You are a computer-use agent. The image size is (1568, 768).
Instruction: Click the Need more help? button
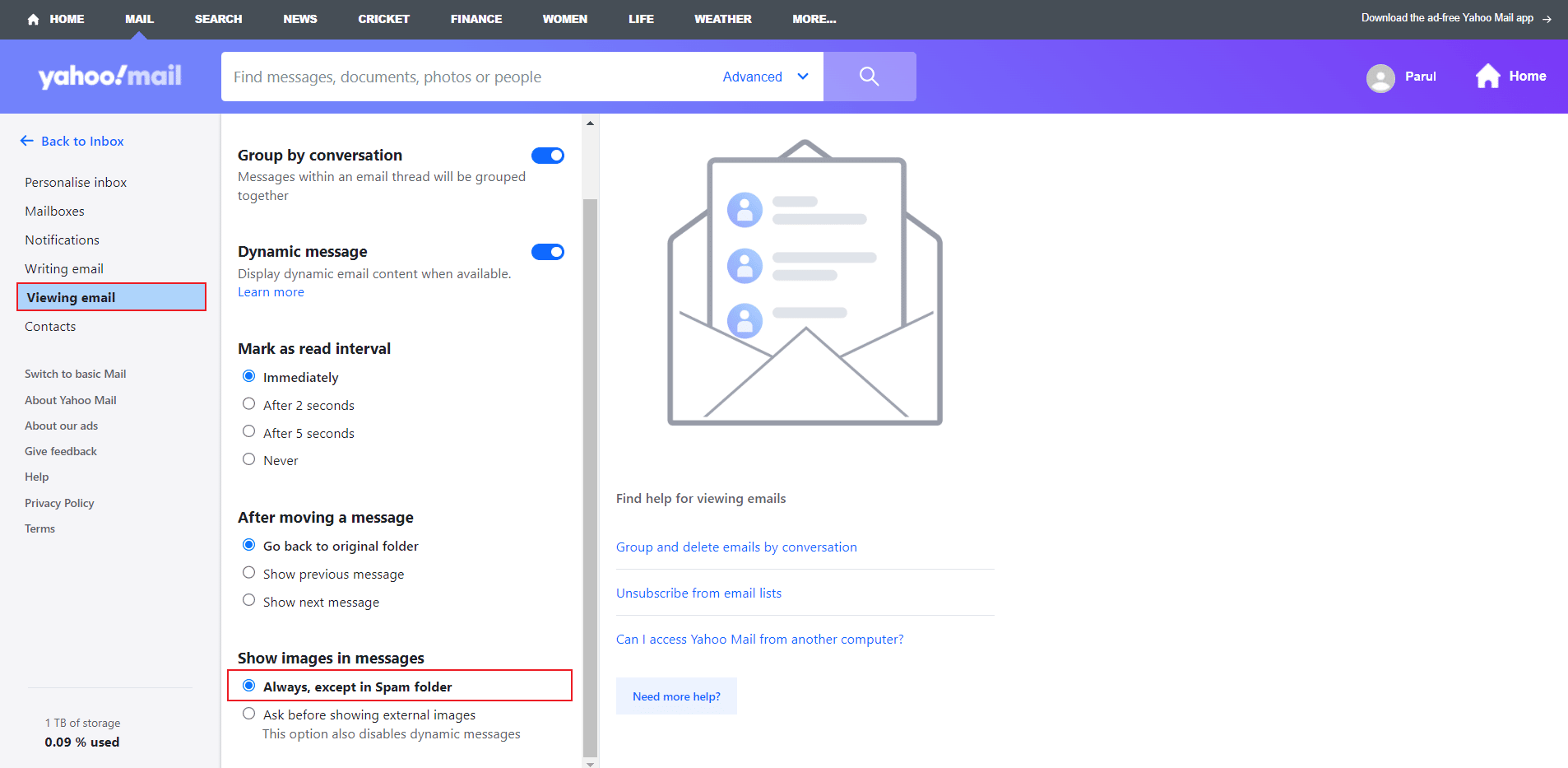point(676,696)
